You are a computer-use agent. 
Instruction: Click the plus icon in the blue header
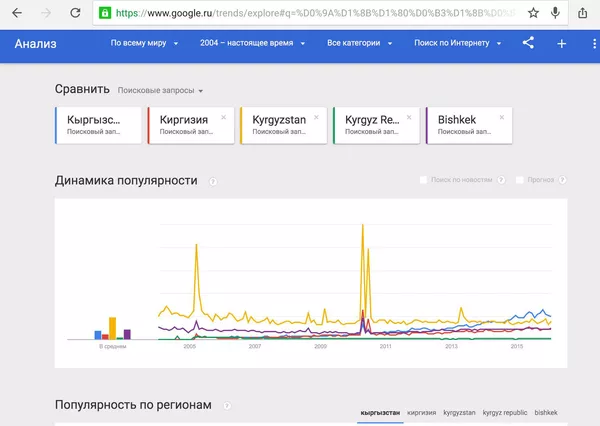point(561,44)
